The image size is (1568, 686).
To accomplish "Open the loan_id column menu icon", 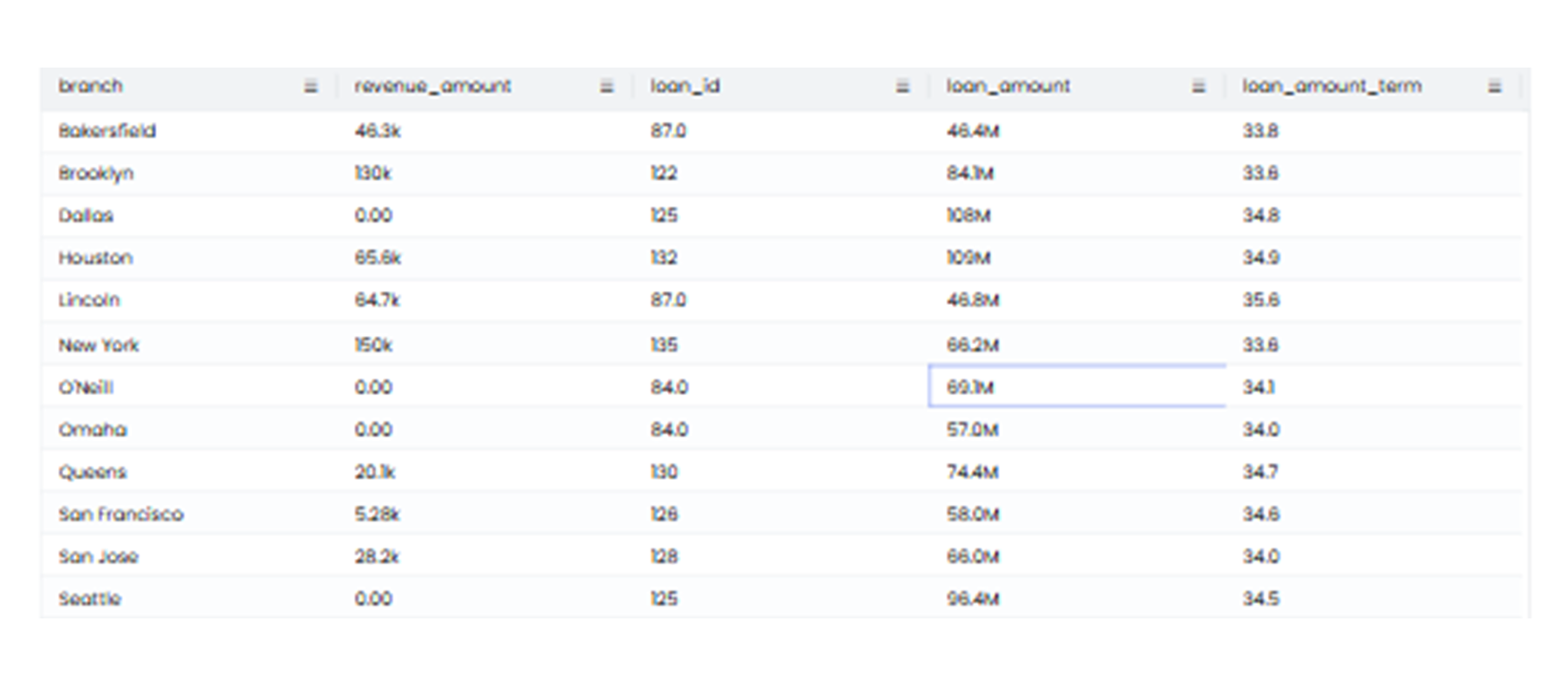I will pyautogui.click(x=902, y=87).
